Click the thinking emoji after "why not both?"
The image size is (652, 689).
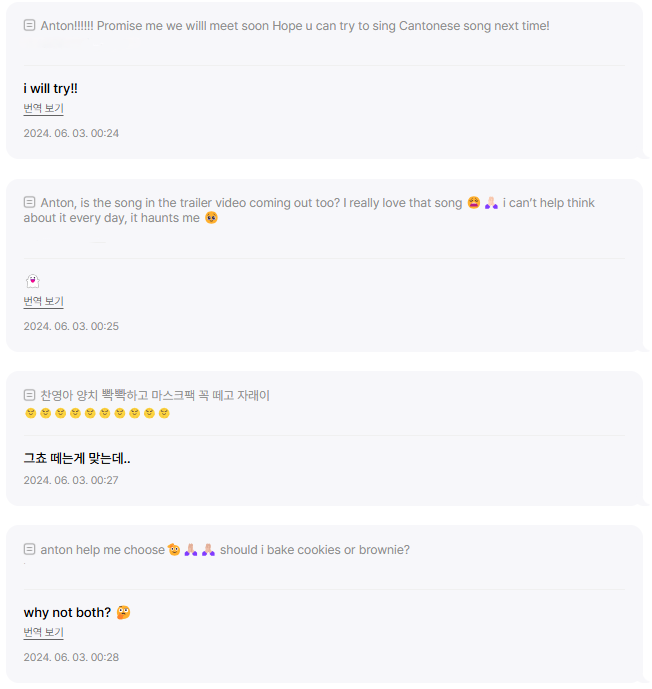point(124,612)
